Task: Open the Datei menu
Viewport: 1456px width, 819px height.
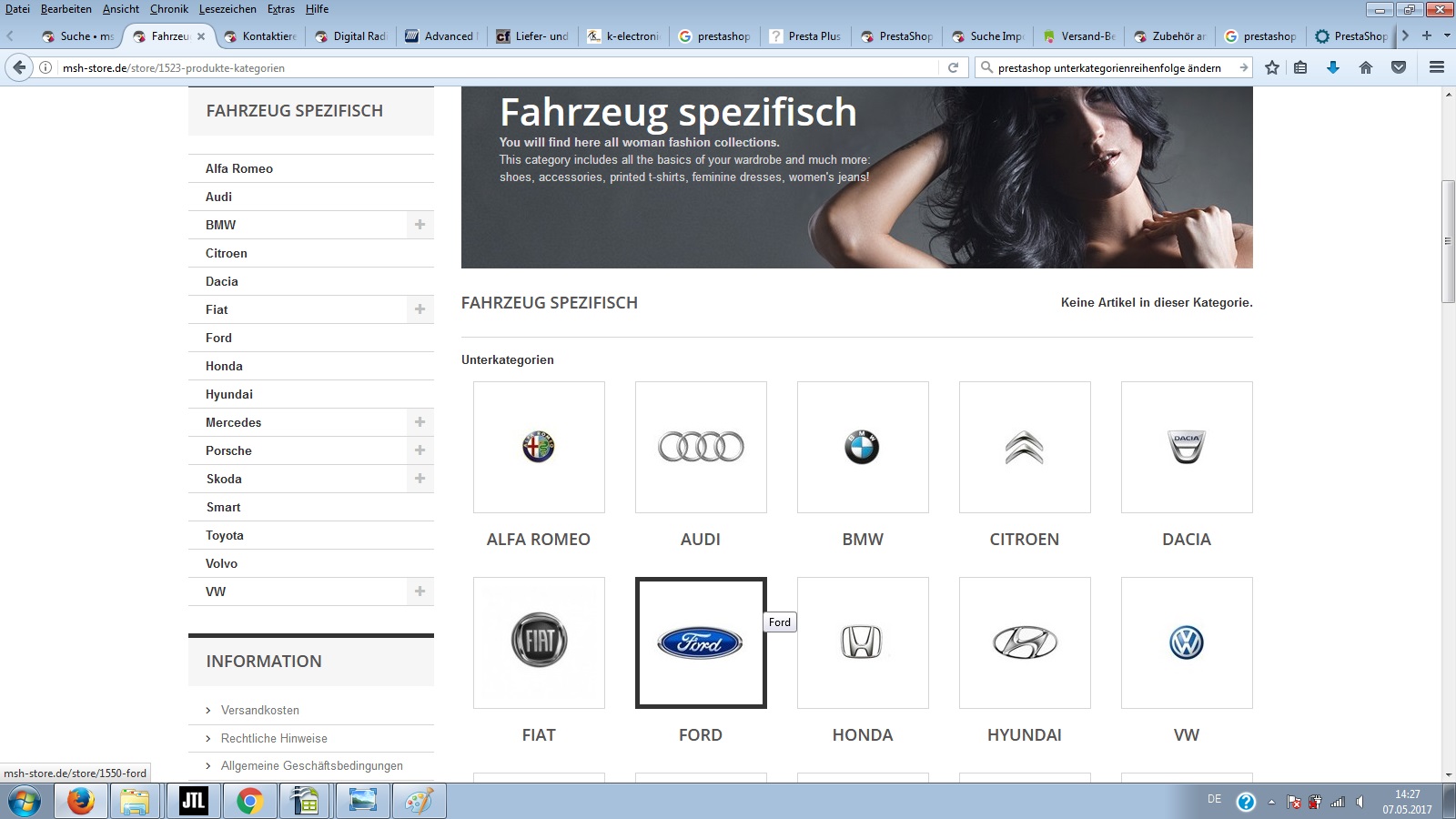Action: (x=17, y=9)
